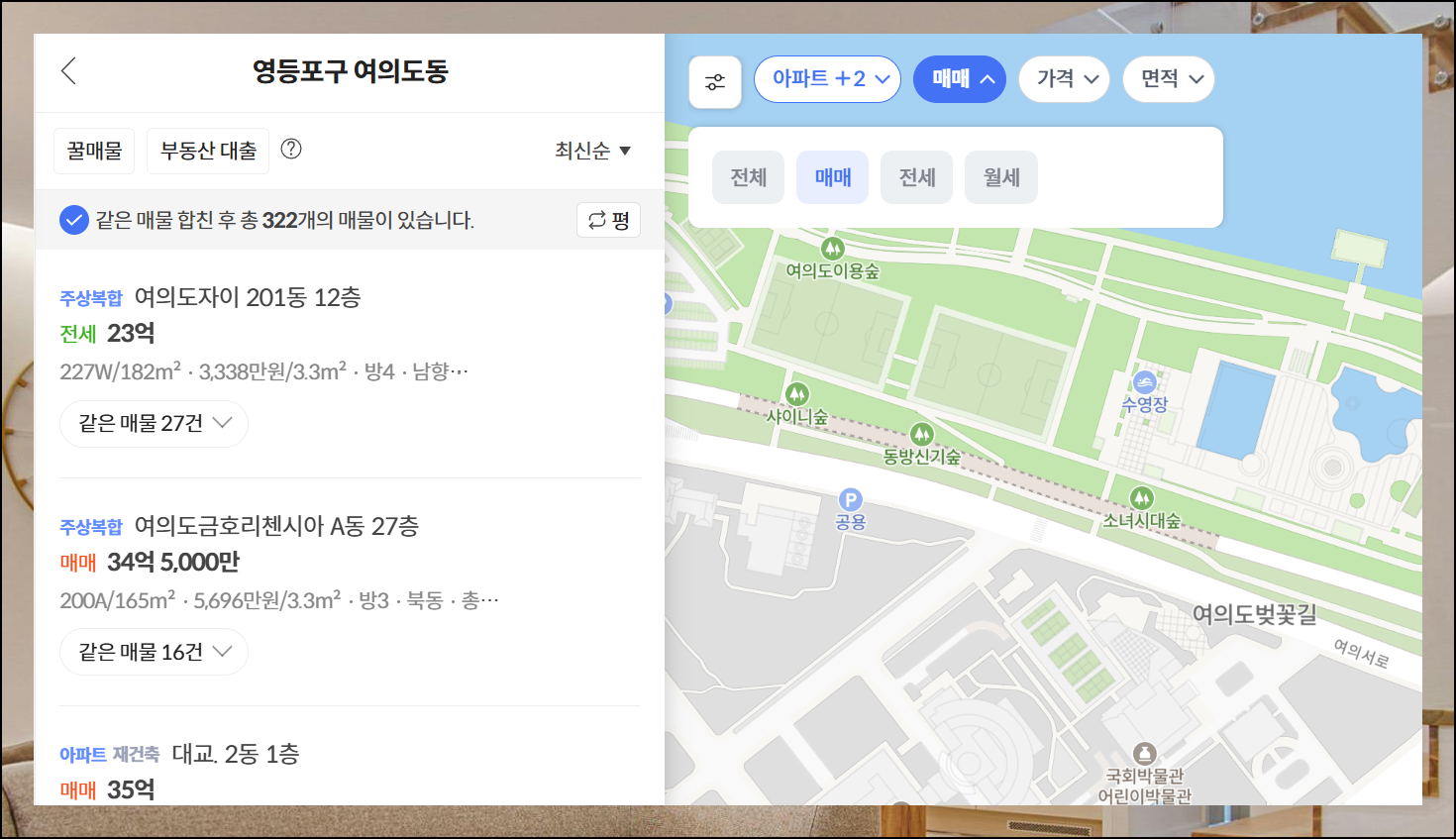Open the 아파트 +2 property type dropdown
This screenshot has height=839, width=1456.
tap(828, 79)
